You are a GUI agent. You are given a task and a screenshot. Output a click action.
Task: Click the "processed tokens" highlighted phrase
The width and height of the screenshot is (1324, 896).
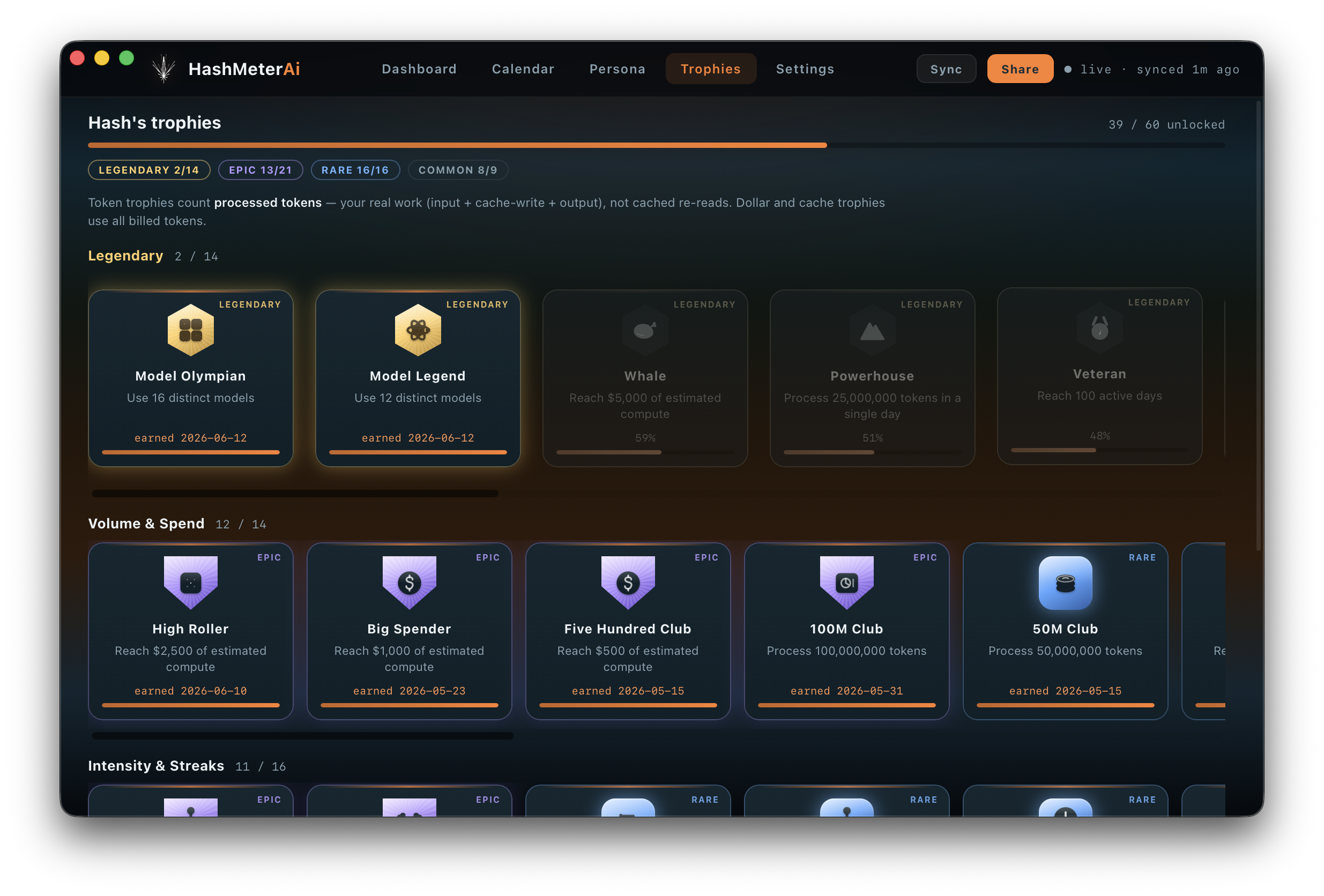(x=268, y=202)
